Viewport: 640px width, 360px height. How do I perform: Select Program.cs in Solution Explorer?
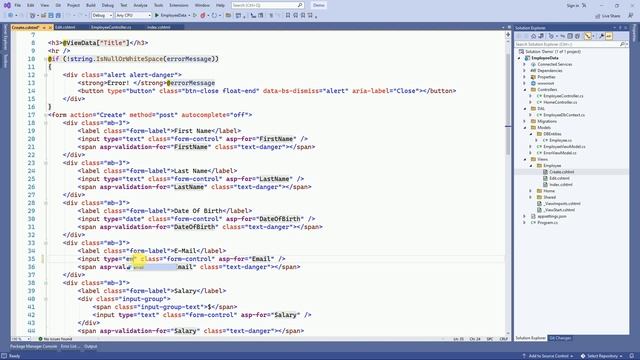547,222
